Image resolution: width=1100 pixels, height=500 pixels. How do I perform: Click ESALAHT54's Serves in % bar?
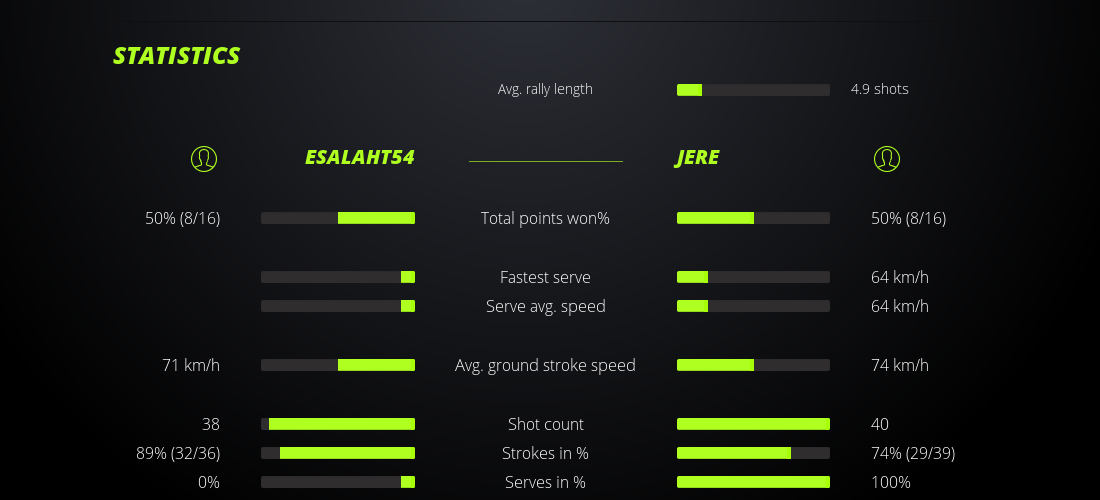coord(338,482)
